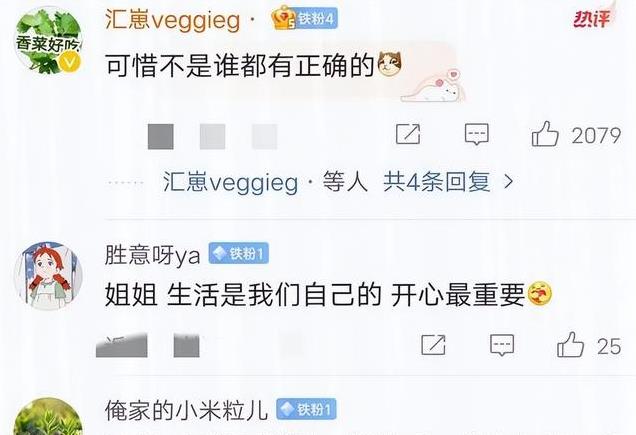This screenshot has height=435, width=636.
Task: Tap the 热评 hot comment tag
Action: pos(593,18)
